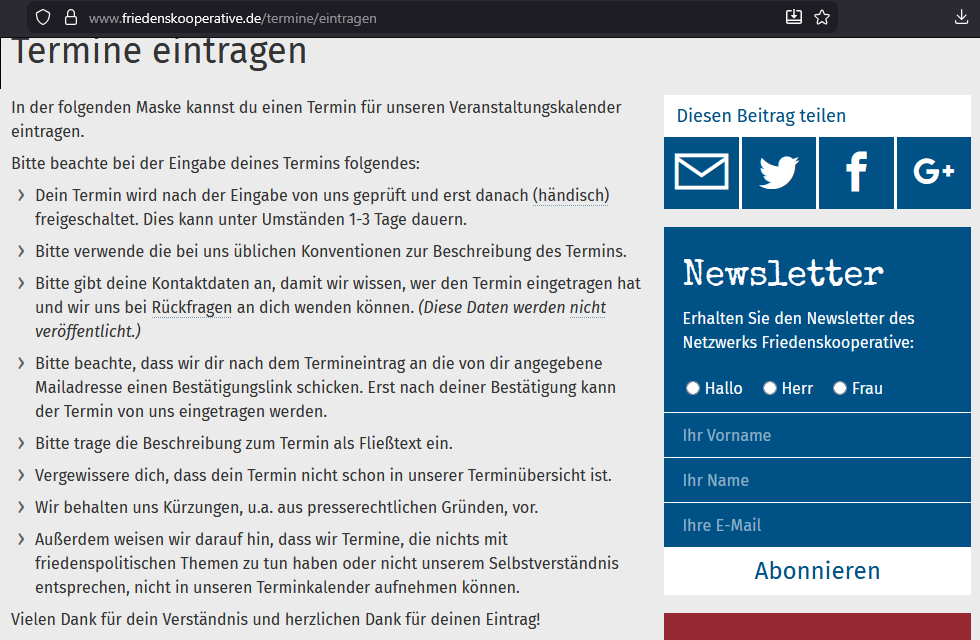Share this post via email envelope icon
980x640 pixels.
pos(701,173)
